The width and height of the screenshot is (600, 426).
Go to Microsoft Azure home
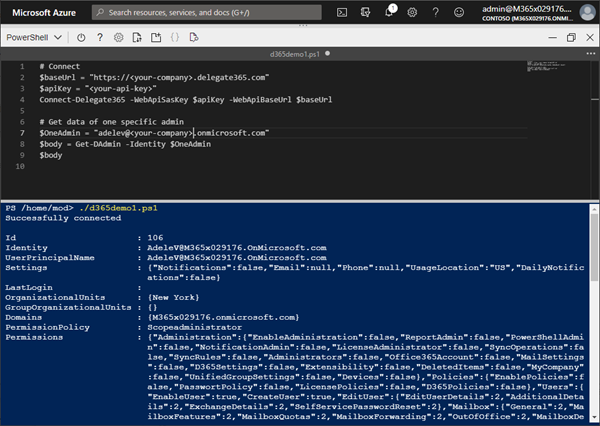click(44, 13)
